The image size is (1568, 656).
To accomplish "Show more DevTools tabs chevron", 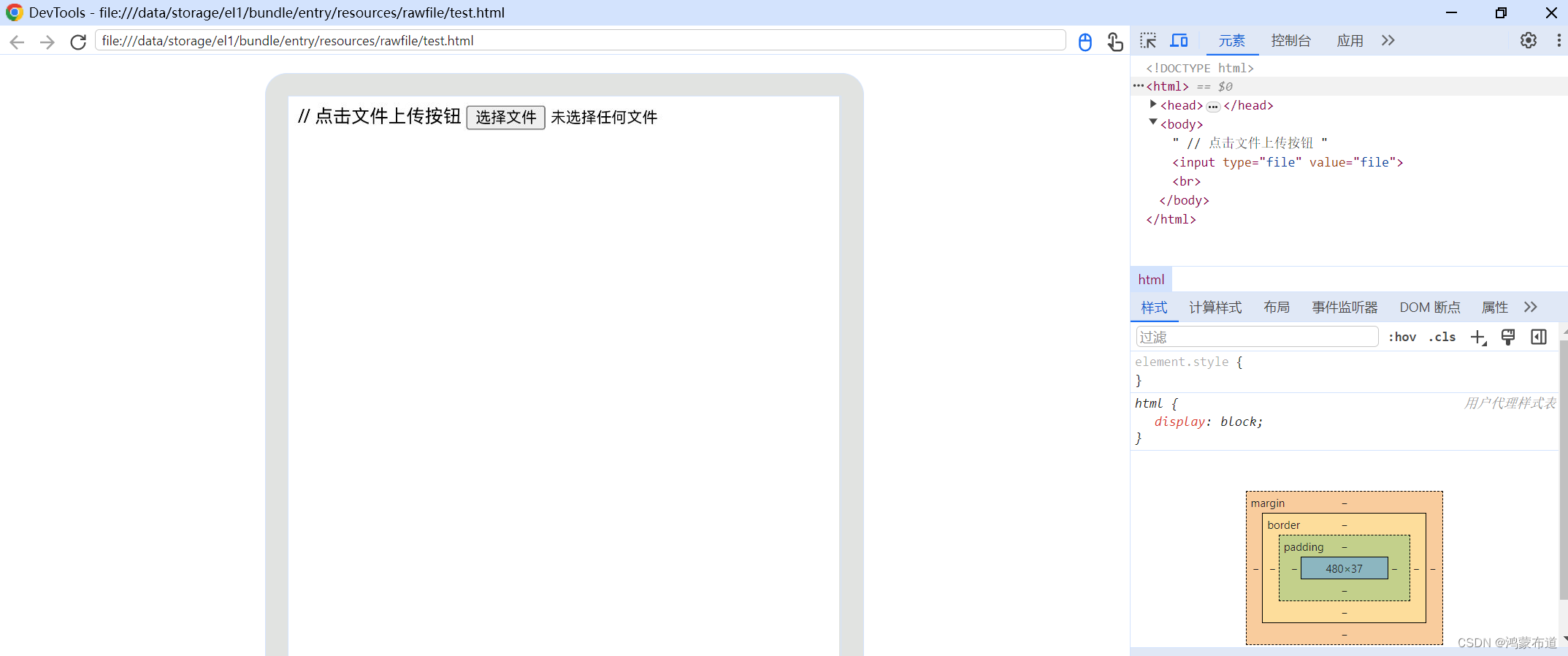I will (x=1388, y=41).
